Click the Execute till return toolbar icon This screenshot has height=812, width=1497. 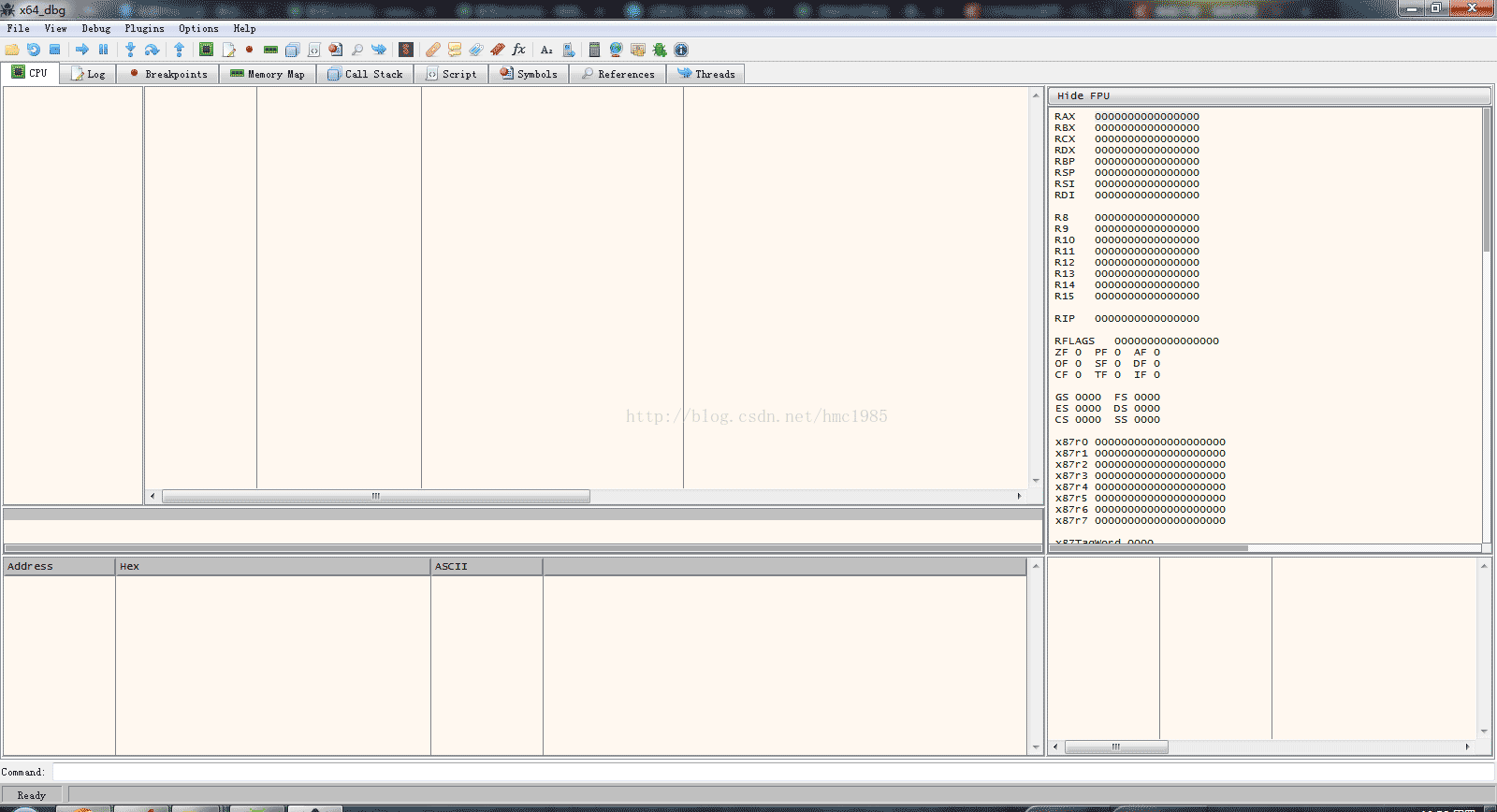point(179,50)
